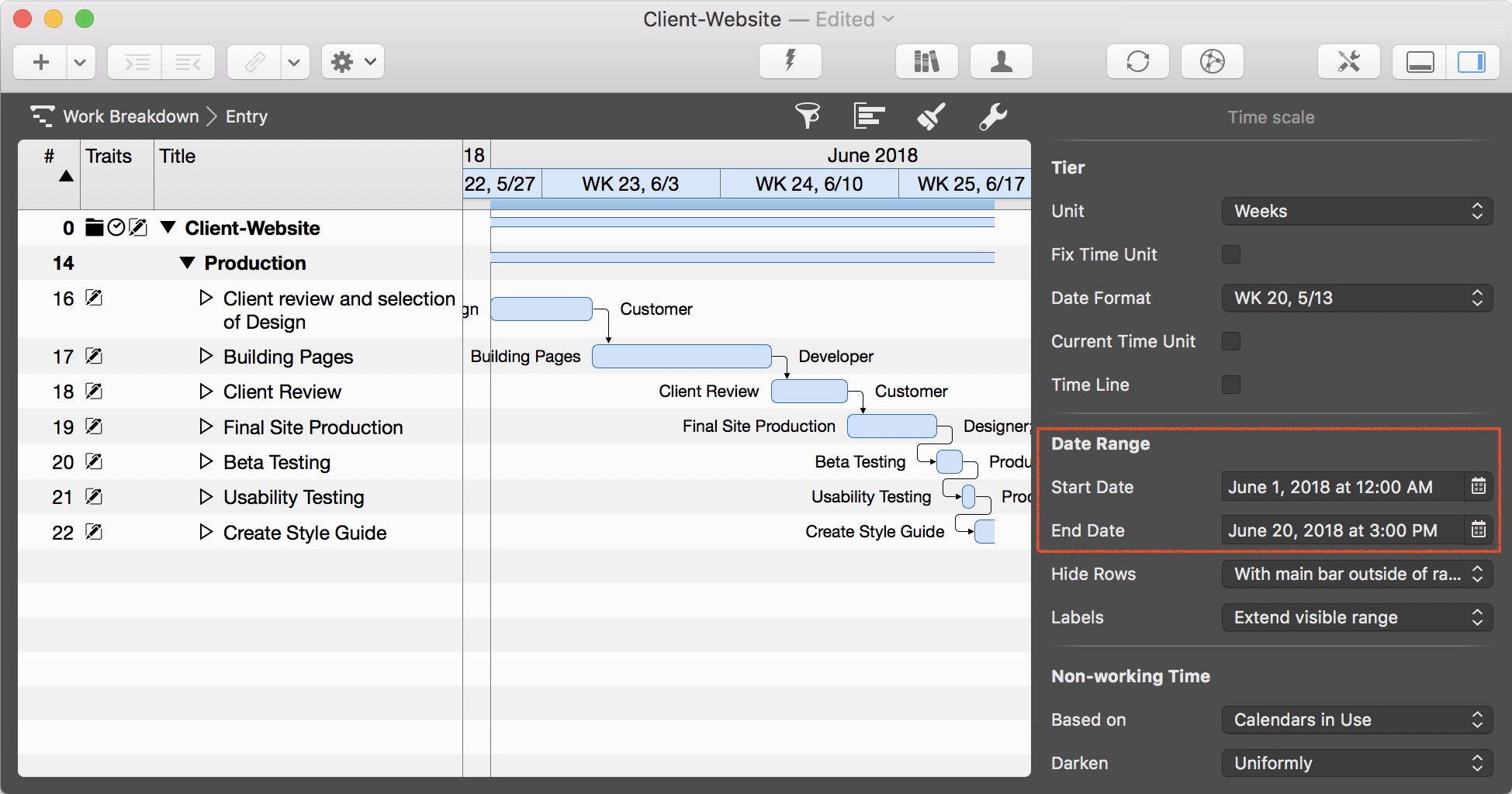The image size is (1512, 794).
Task: Open Start Date calendar picker
Action: click(1479, 487)
